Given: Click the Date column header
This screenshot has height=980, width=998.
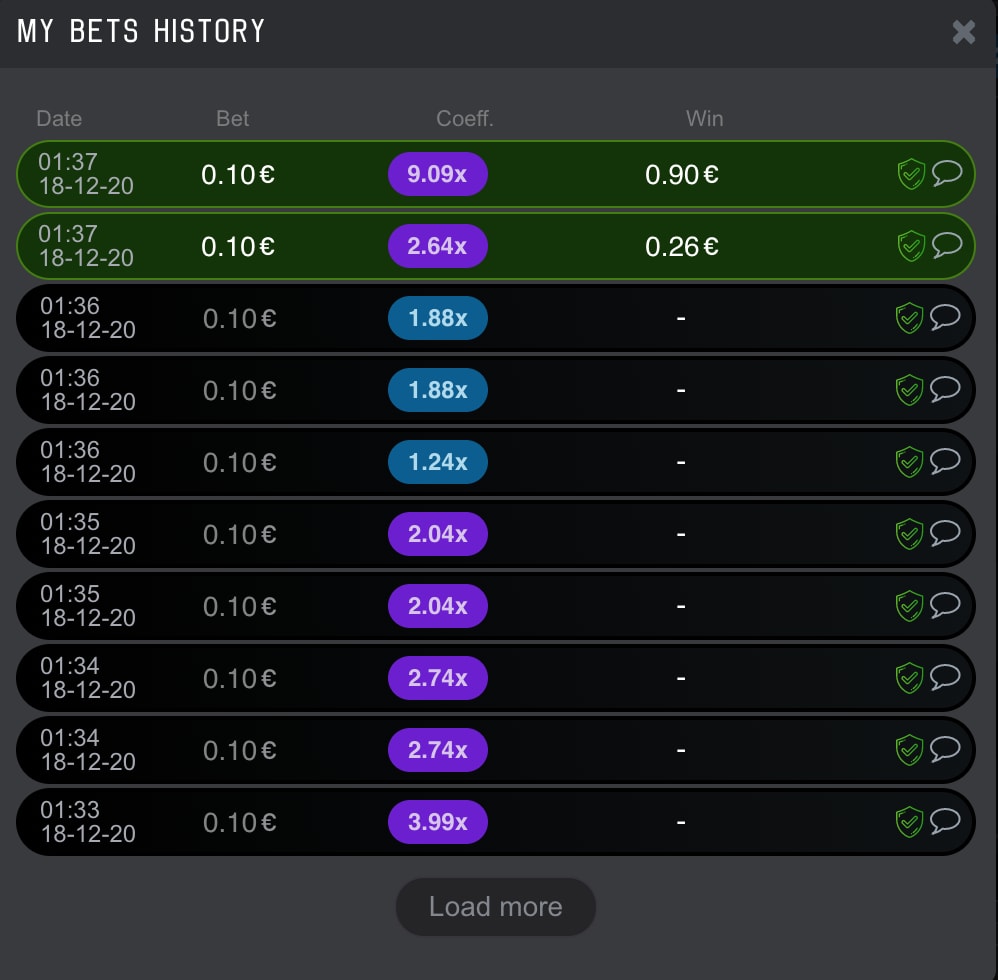Looking at the screenshot, I should (59, 118).
